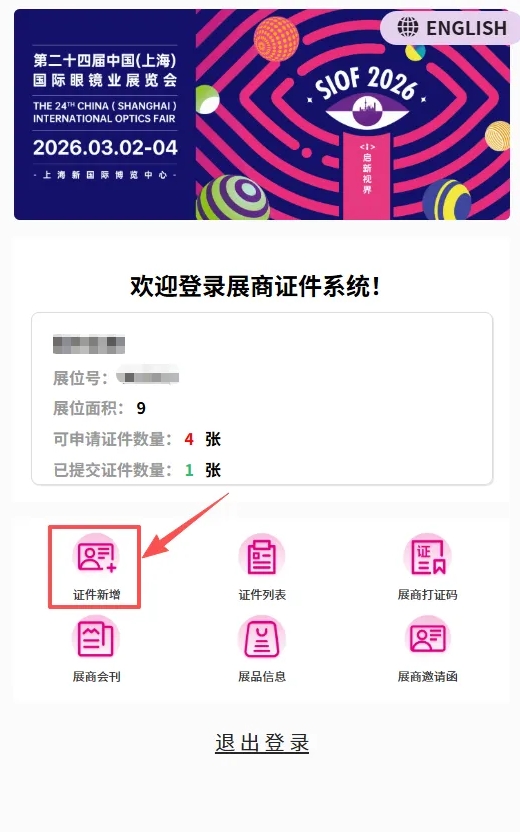The width and height of the screenshot is (520, 832).
Task: Click 退出登录 logout link
Action: [262, 743]
